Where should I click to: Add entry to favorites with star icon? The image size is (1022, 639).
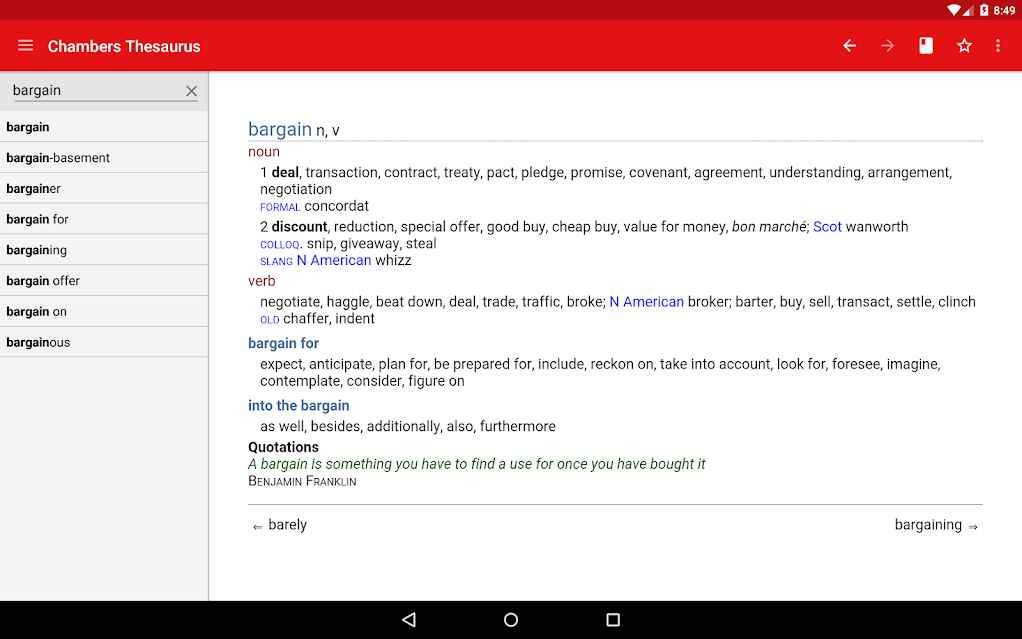(x=964, y=46)
